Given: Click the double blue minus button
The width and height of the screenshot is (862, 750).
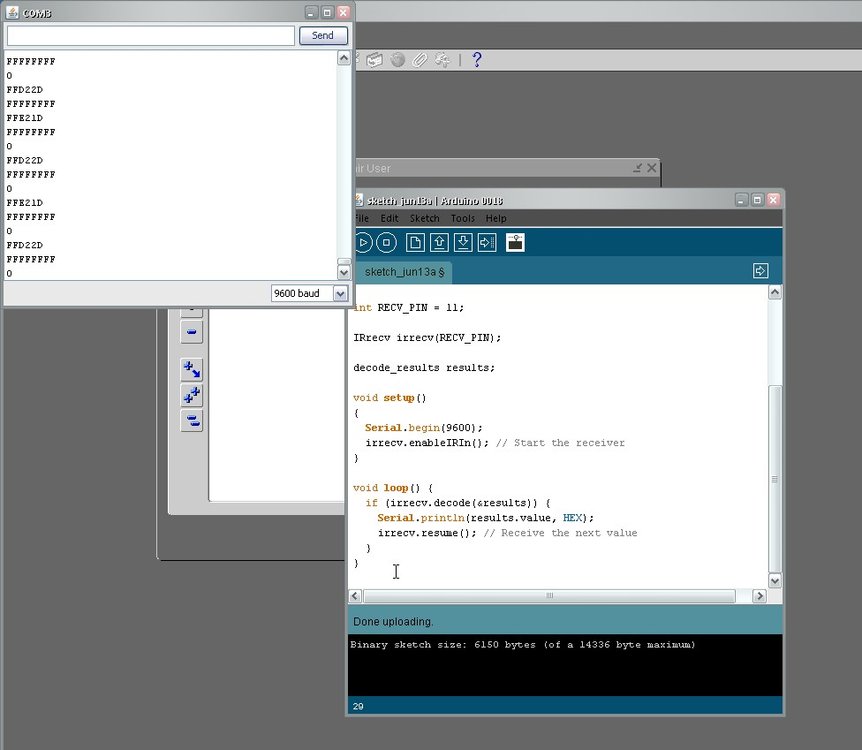Looking at the screenshot, I should [191, 421].
